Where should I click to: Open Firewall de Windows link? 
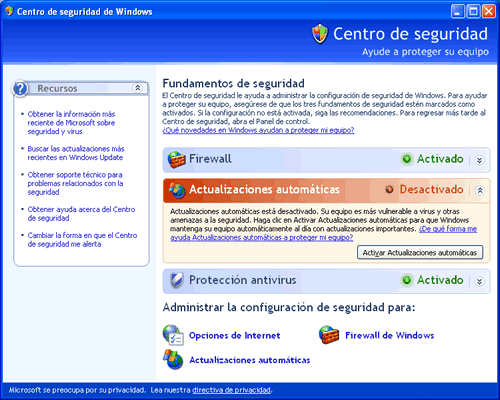pyautogui.click(x=390, y=335)
